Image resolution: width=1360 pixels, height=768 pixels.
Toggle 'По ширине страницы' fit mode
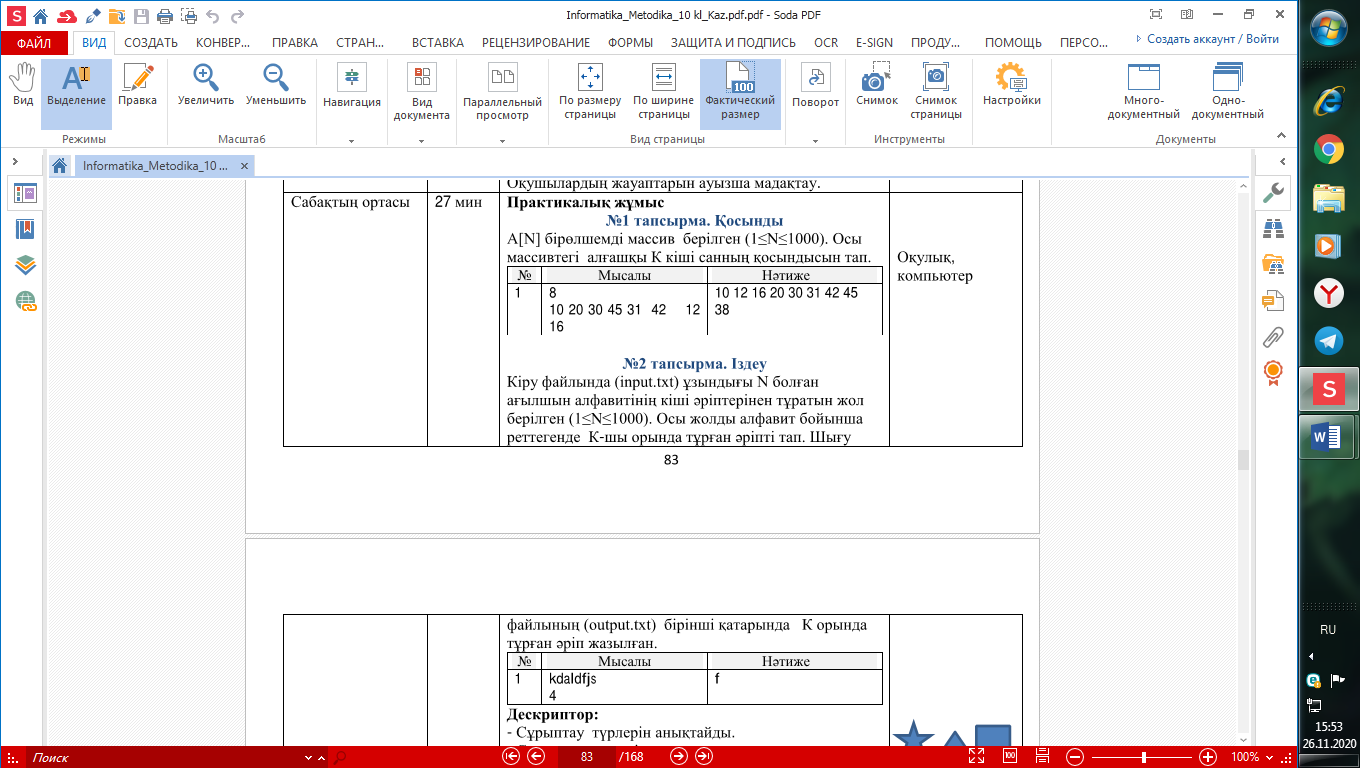[x=663, y=90]
